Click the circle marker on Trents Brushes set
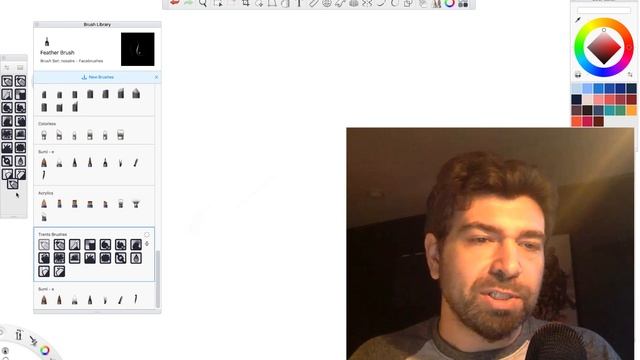The image size is (640, 360). tap(147, 235)
